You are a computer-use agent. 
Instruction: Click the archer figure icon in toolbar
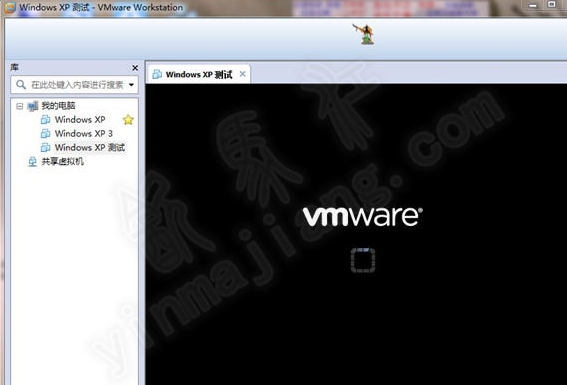(x=365, y=34)
